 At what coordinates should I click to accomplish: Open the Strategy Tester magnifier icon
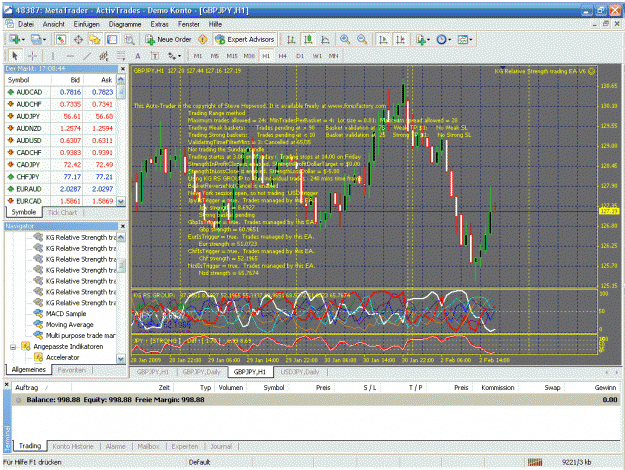[129, 39]
